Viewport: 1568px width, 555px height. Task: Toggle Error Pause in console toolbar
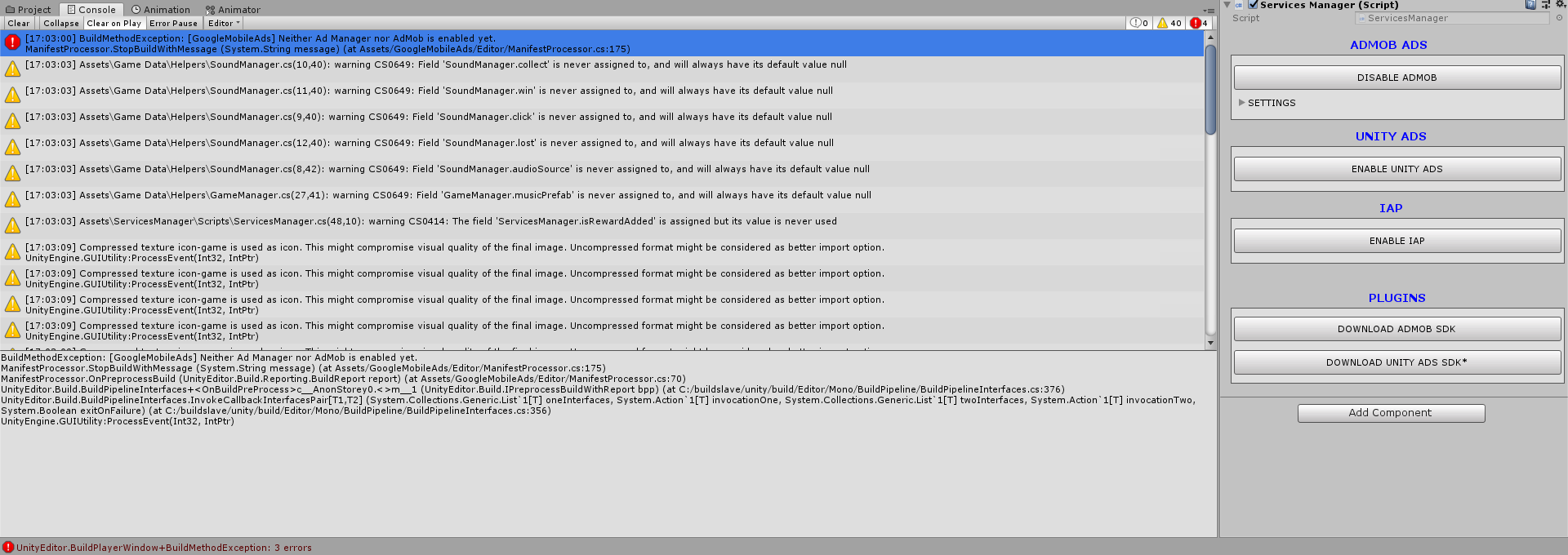pyautogui.click(x=173, y=24)
